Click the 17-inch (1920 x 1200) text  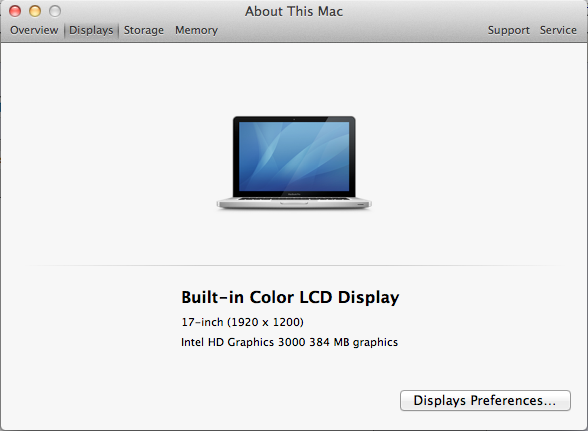point(243,322)
